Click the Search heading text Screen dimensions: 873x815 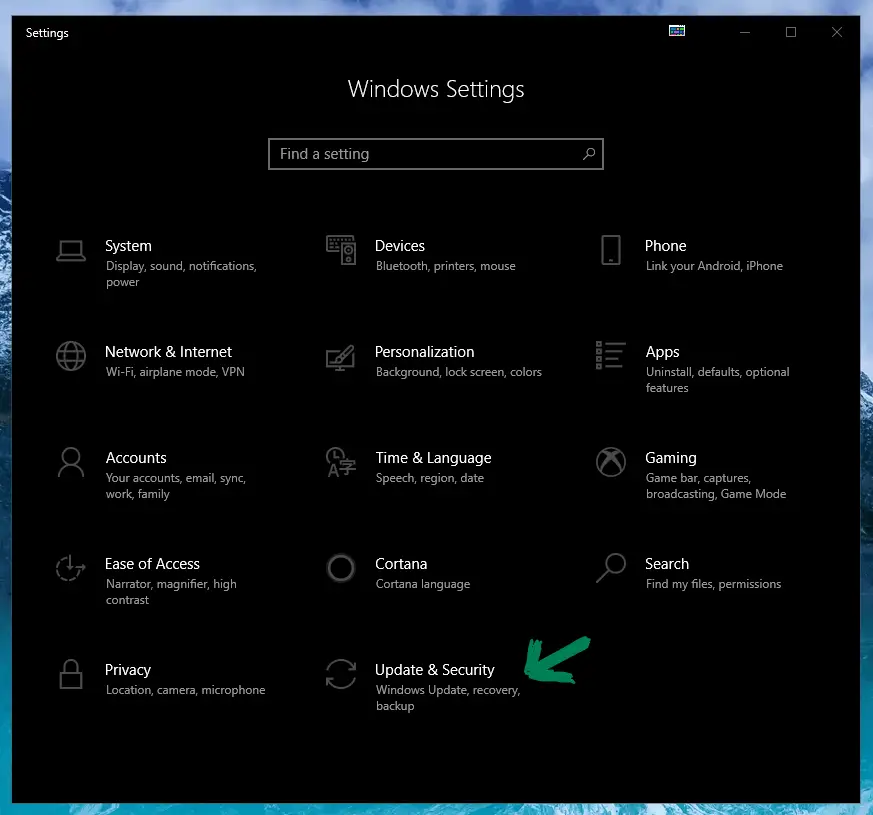coord(666,564)
